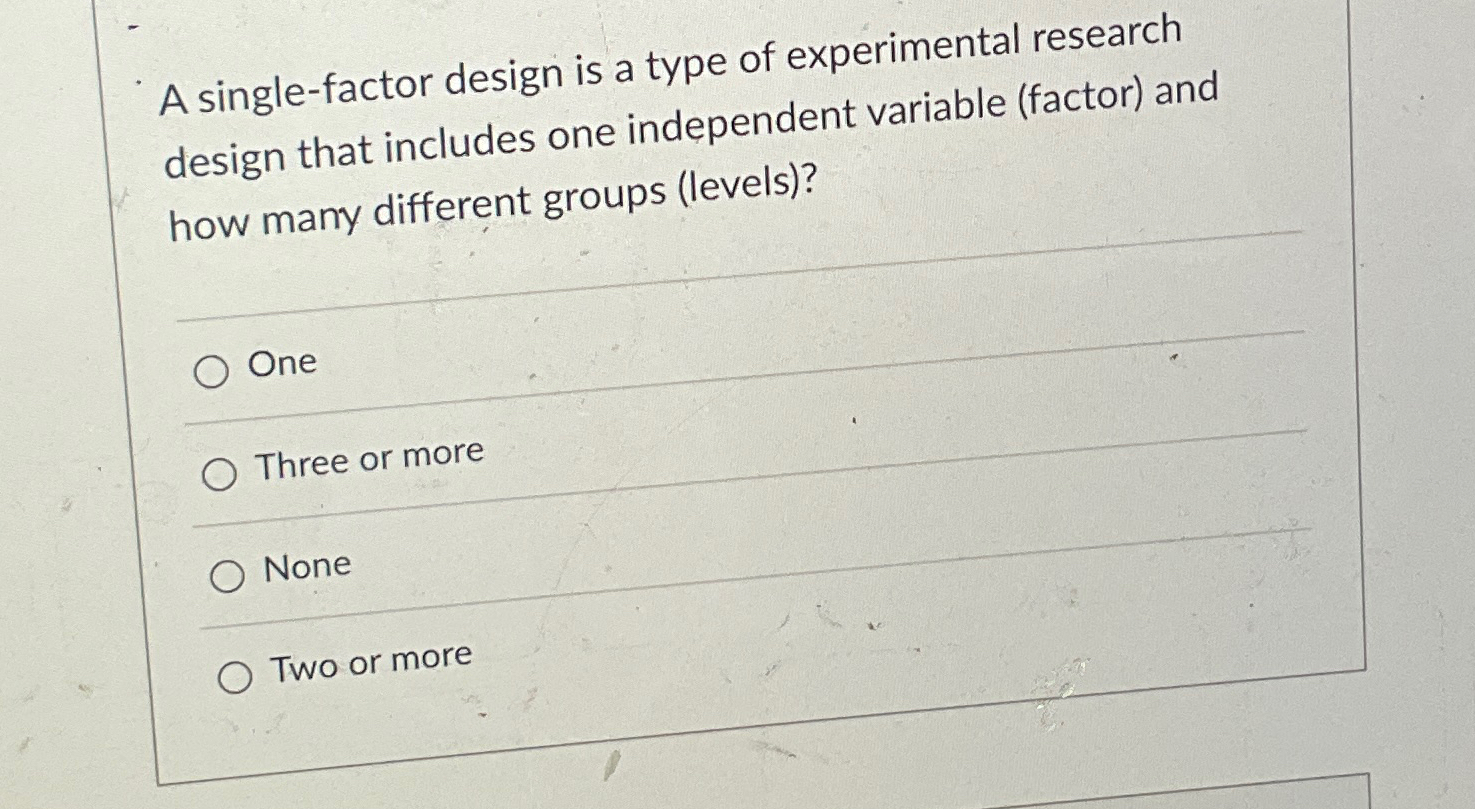Screen dimensions: 1475x809
Task: Select the radio button for "One"
Action: click(213, 370)
